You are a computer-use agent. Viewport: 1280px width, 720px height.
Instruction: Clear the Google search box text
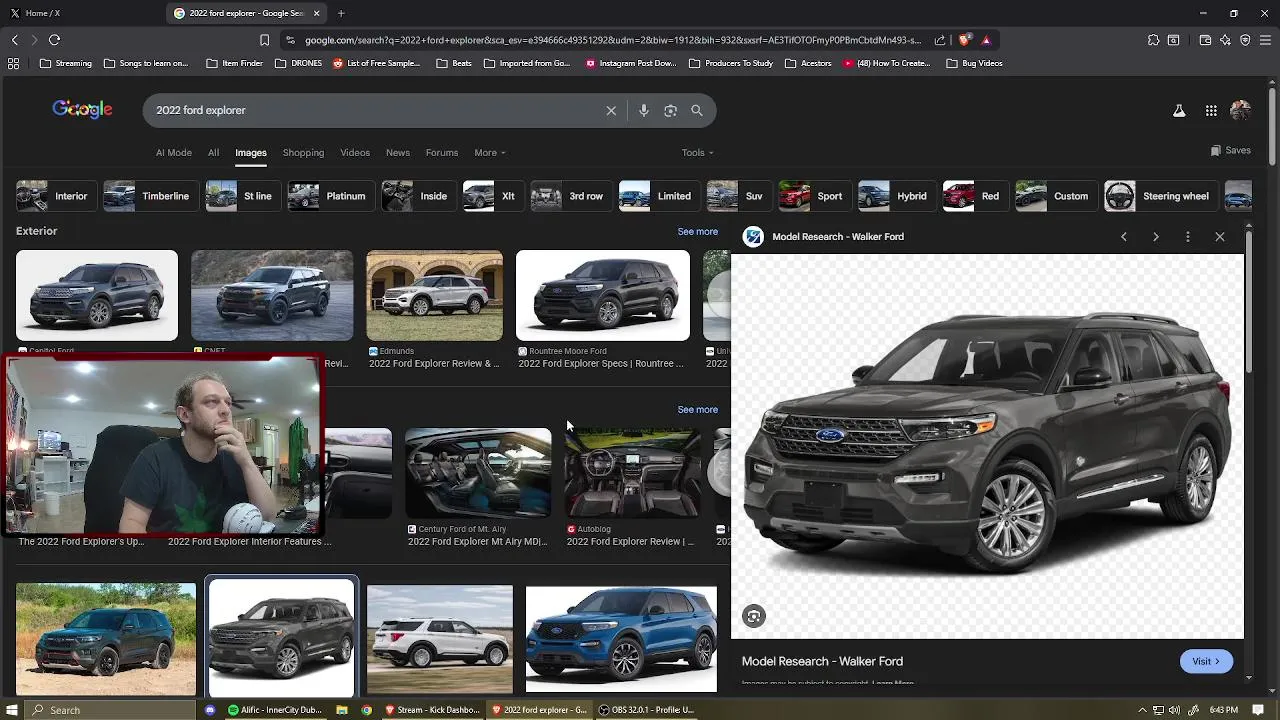coord(611,110)
